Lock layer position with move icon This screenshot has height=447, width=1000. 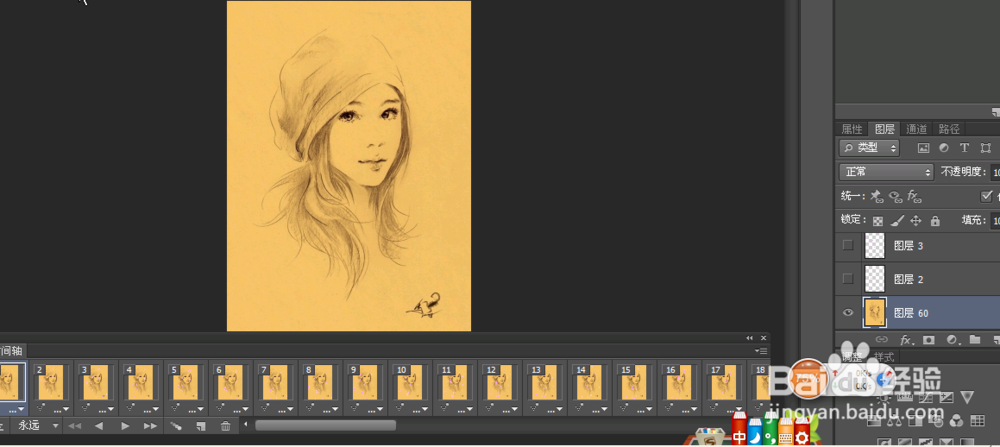916,221
